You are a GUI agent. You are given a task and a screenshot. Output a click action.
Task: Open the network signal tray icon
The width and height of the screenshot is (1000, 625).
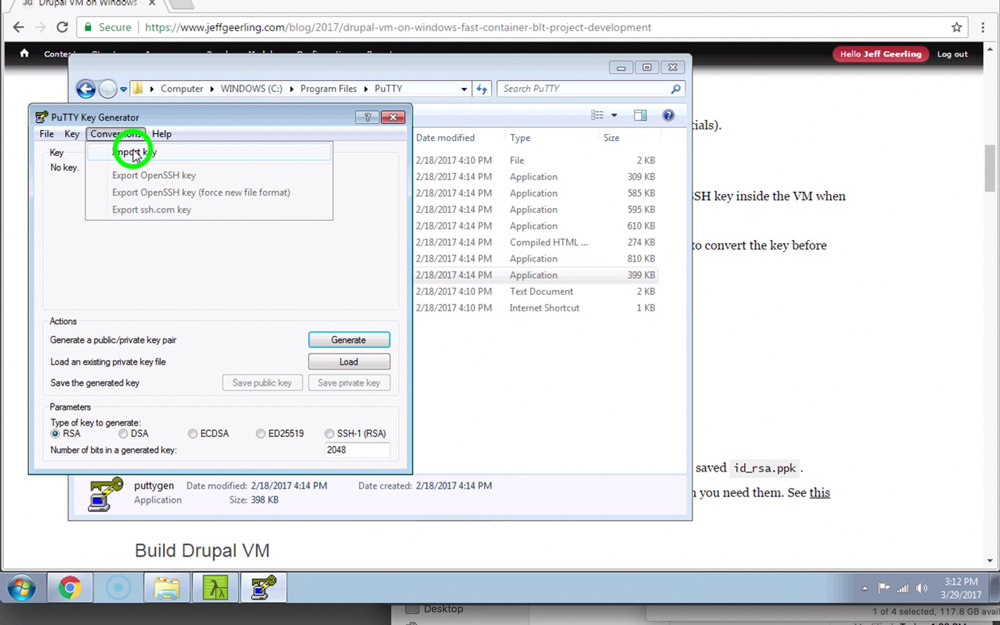click(902, 588)
